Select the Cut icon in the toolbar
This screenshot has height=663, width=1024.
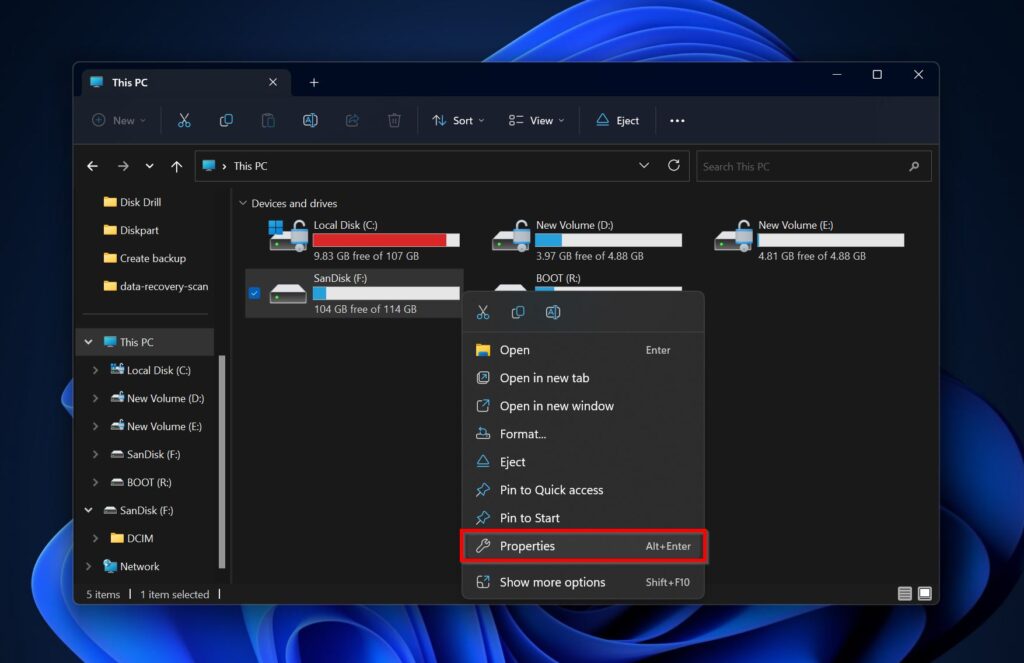click(184, 120)
